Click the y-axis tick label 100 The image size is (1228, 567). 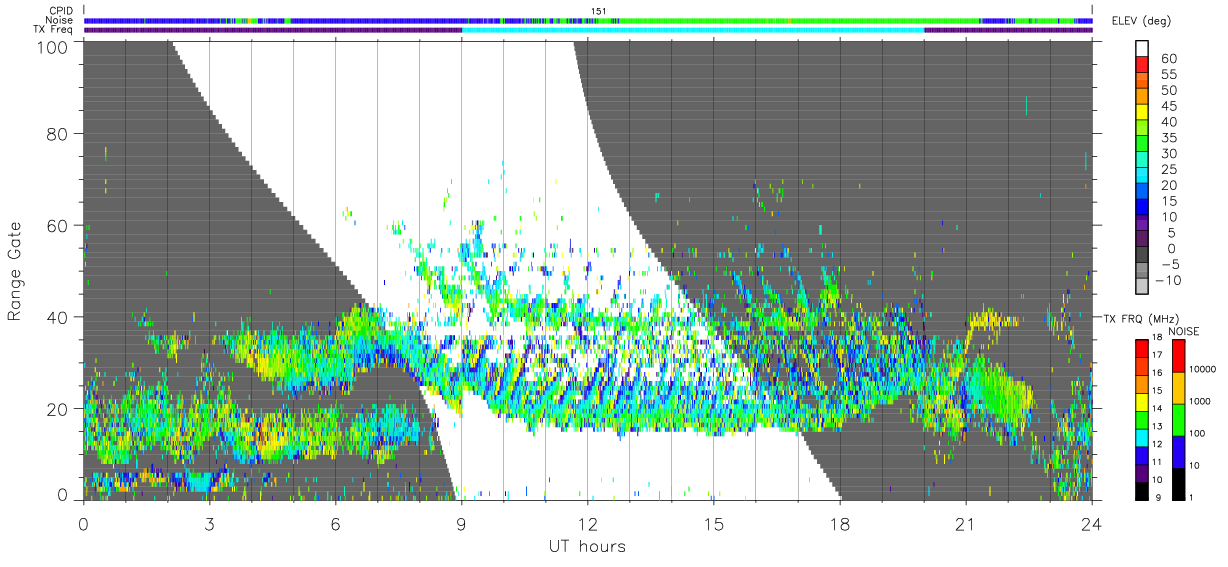[x=54, y=46]
